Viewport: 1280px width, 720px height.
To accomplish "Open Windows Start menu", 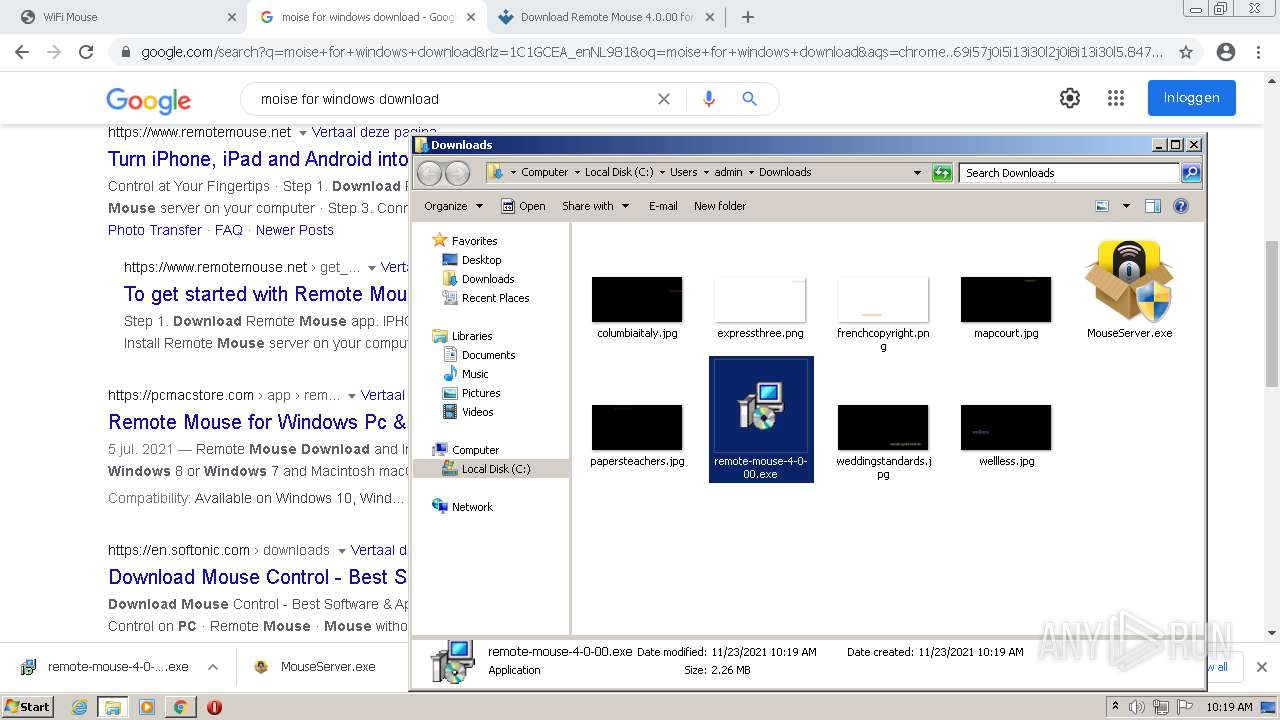I will pos(28,707).
